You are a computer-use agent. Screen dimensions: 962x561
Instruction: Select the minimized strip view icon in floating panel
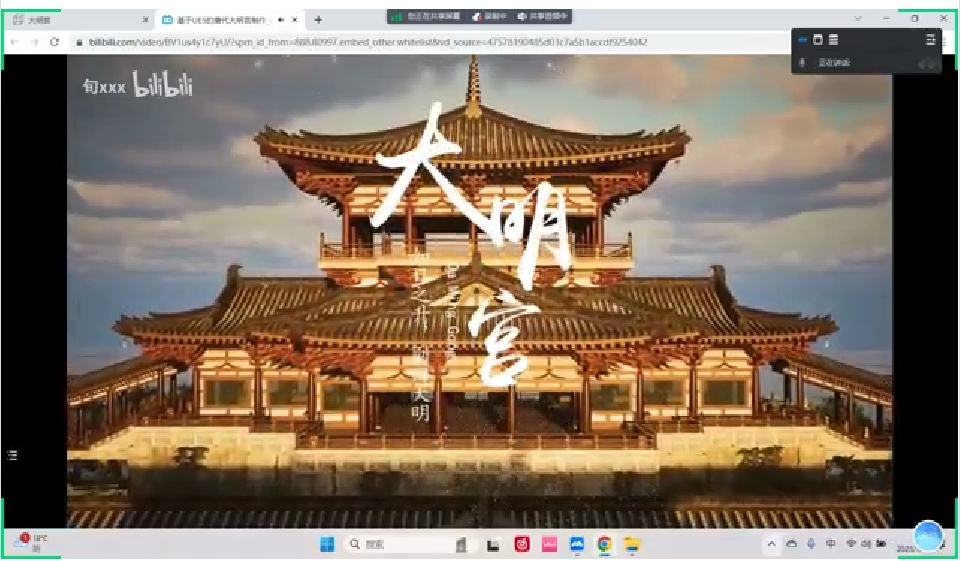(x=802, y=39)
